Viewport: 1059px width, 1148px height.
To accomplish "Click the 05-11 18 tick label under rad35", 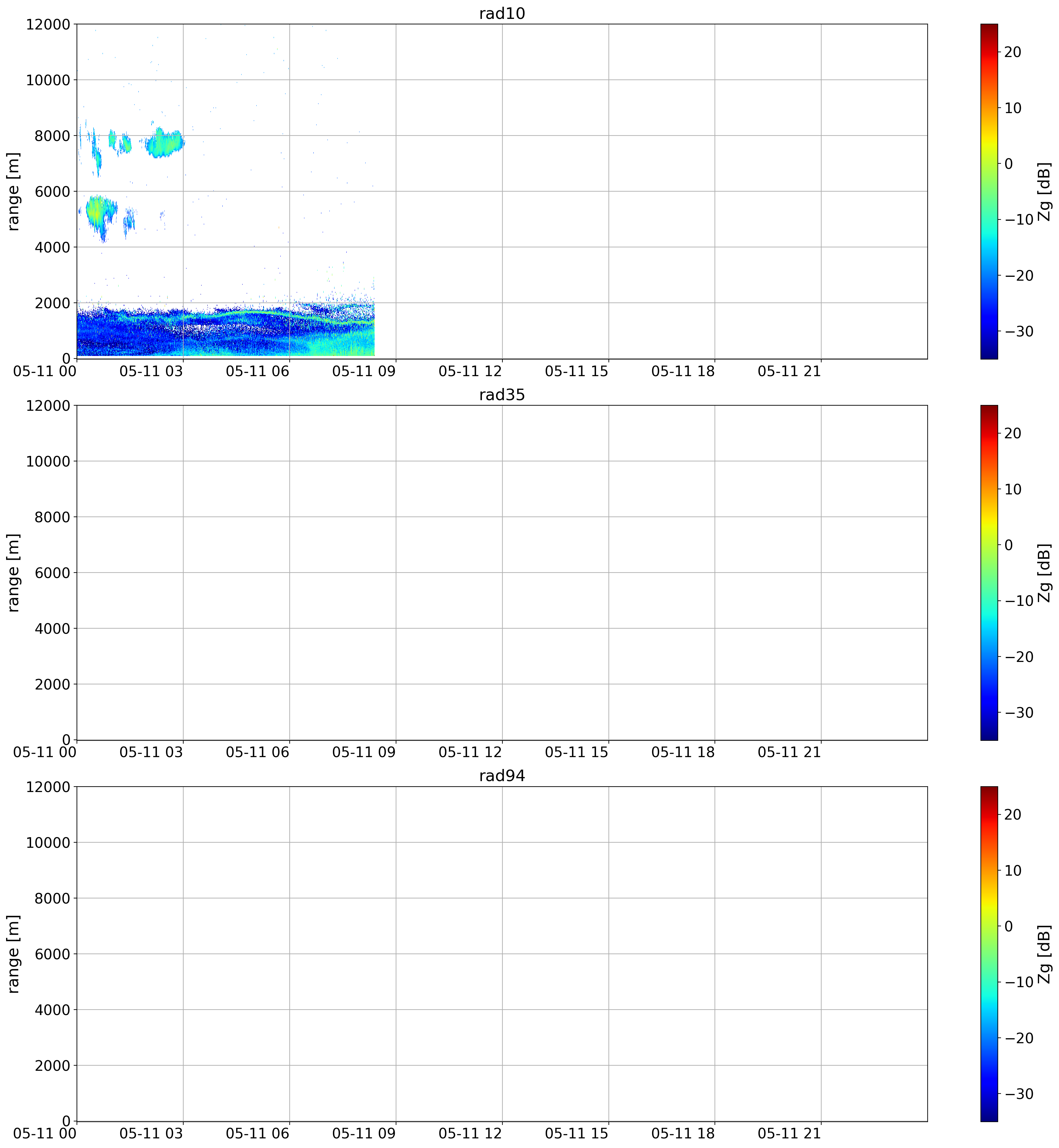I will point(683,753).
